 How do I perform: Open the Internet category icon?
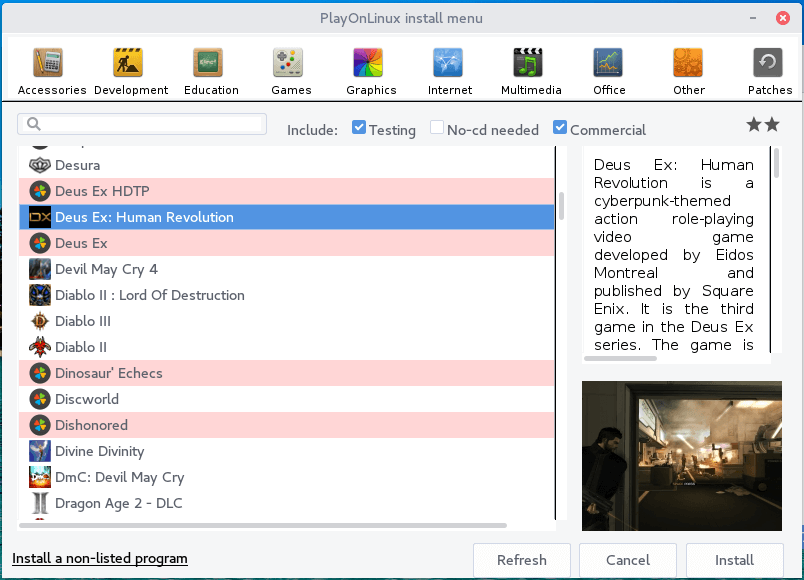(x=448, y=62)
